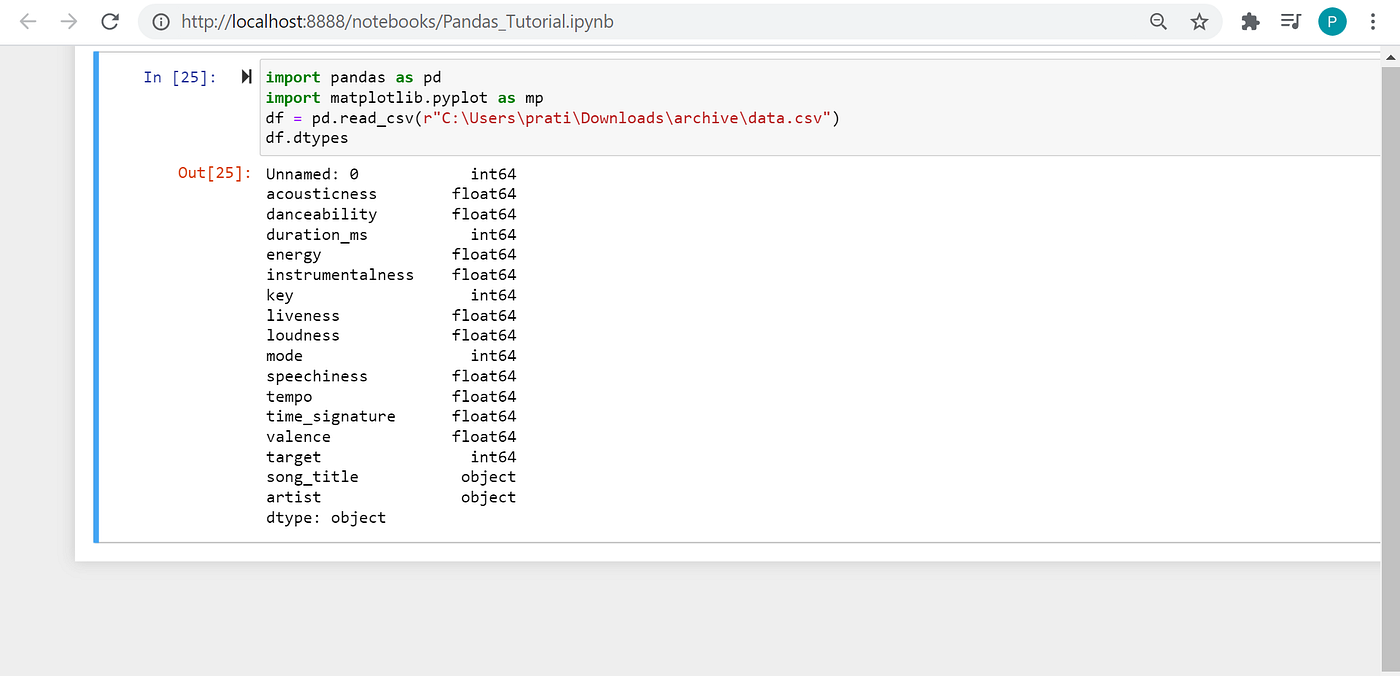Click the profile avatar P
Viewport: 1400px width, 676px height.
tap(1332, 21)
